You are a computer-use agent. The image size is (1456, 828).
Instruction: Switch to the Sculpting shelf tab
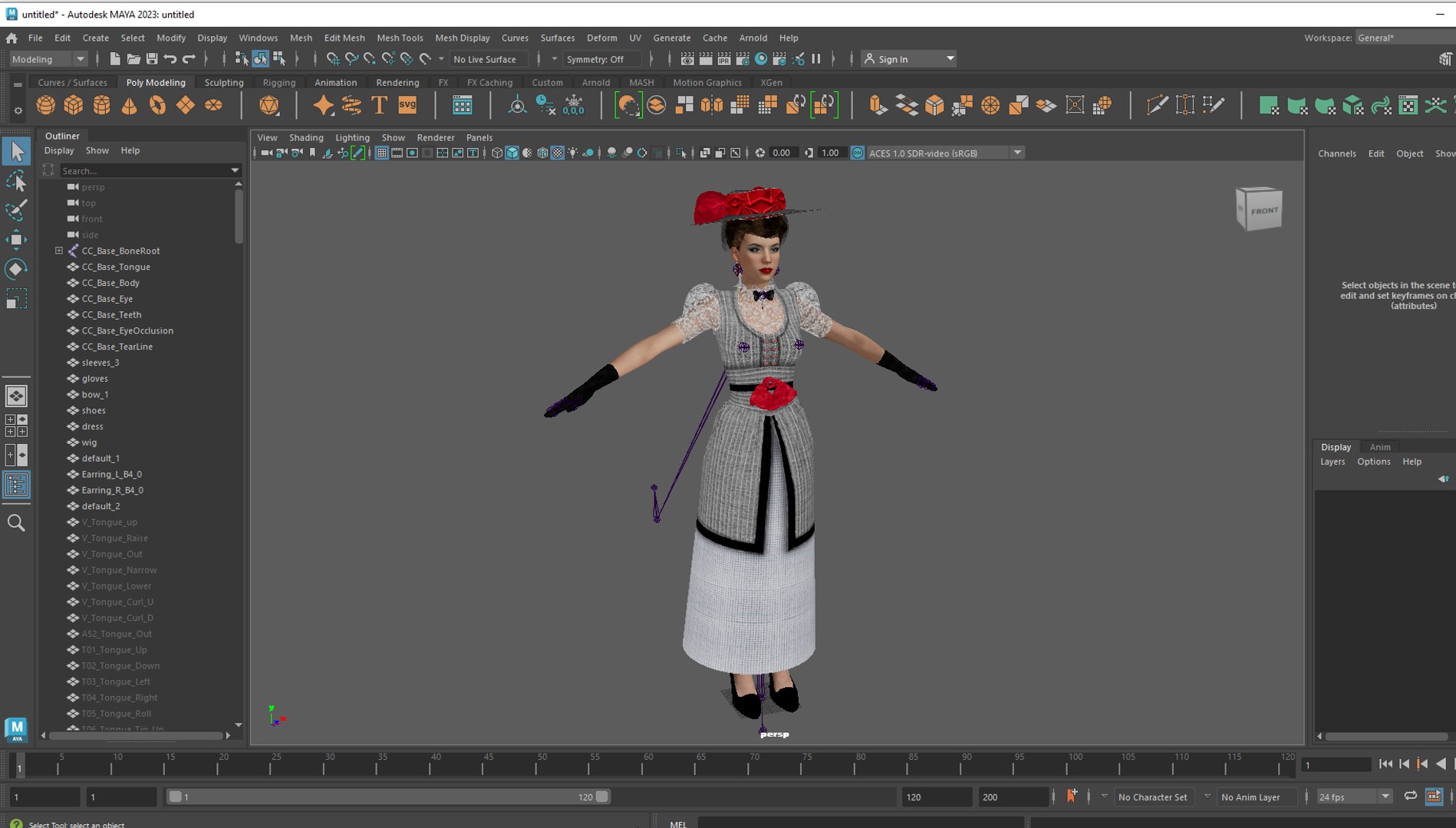(223, 82)
